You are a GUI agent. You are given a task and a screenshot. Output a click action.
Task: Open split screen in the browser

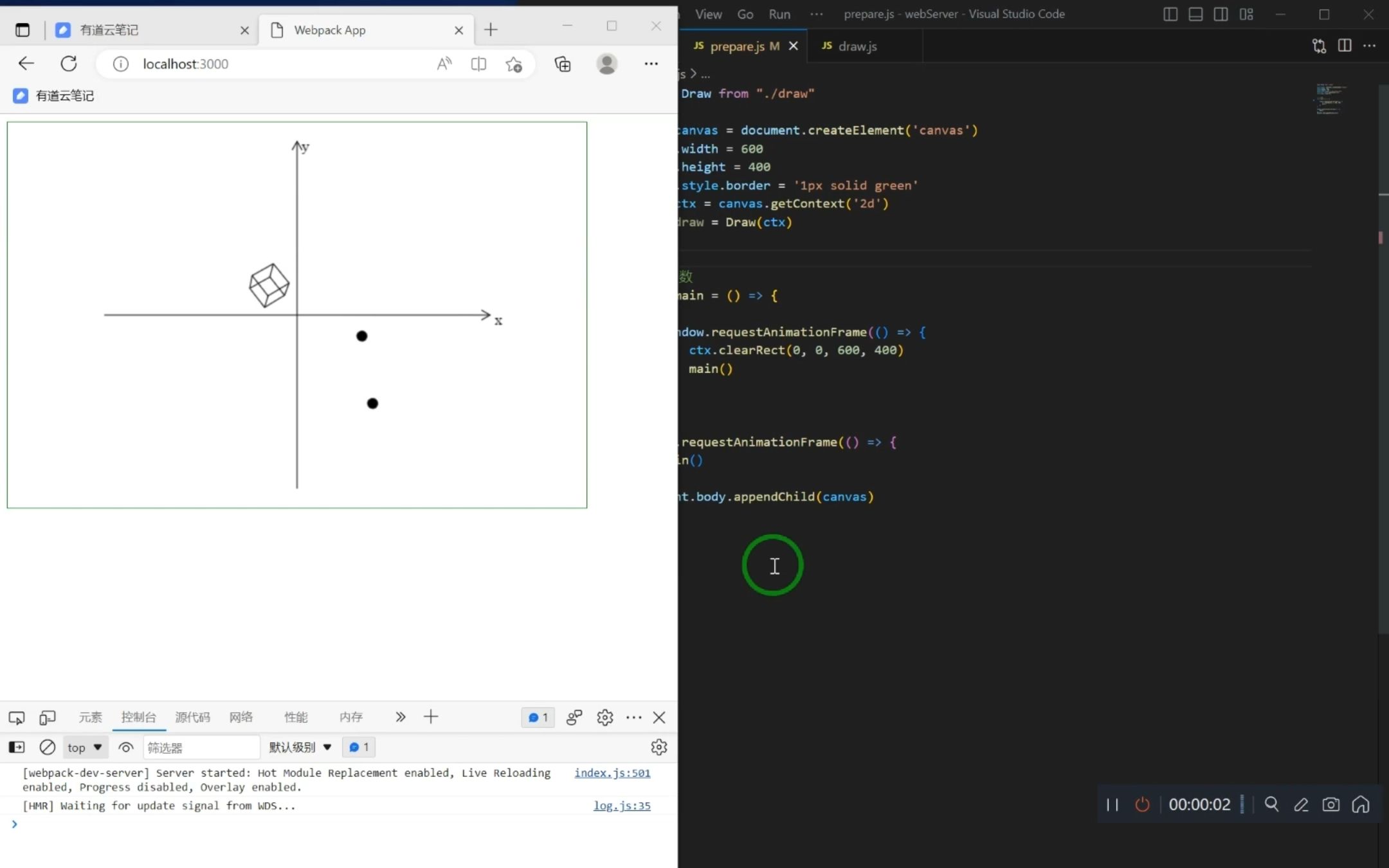click(x=478, y=64)
